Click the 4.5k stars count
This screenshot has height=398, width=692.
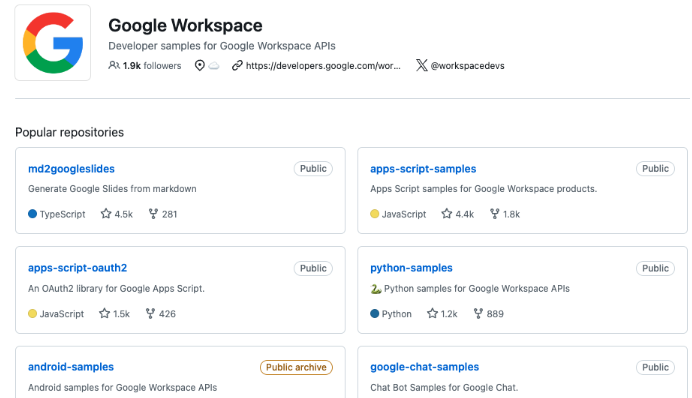coord(124,214)
